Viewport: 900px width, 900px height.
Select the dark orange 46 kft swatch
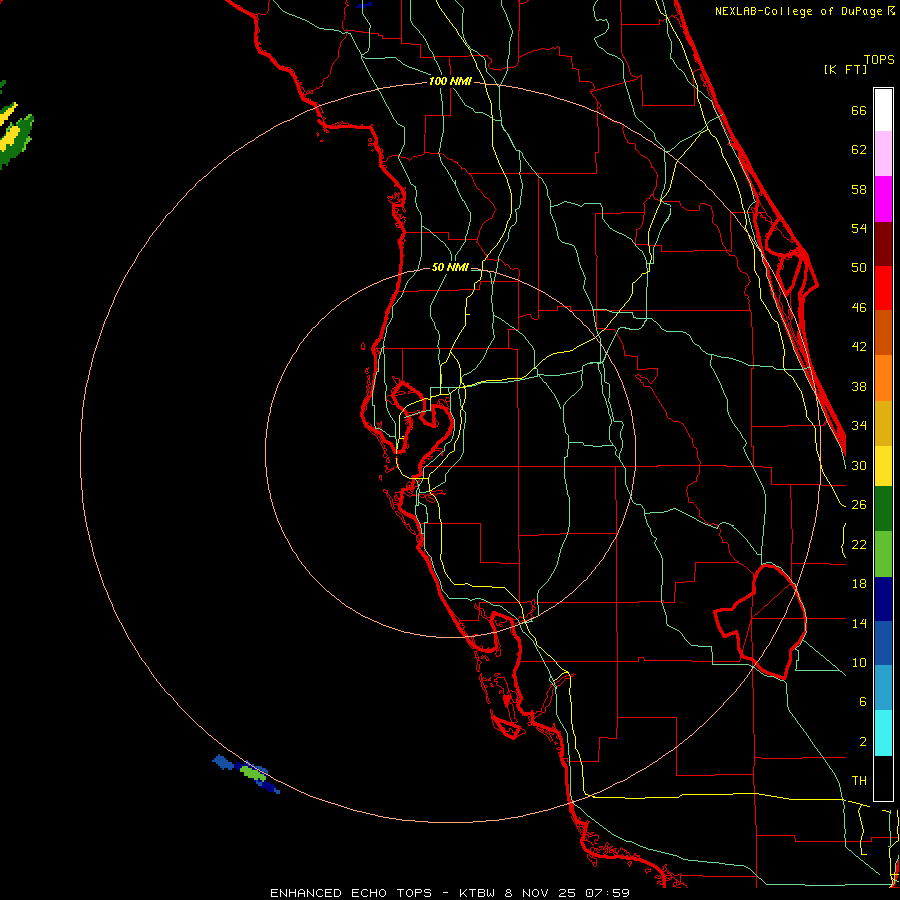[x=883, y=333]
